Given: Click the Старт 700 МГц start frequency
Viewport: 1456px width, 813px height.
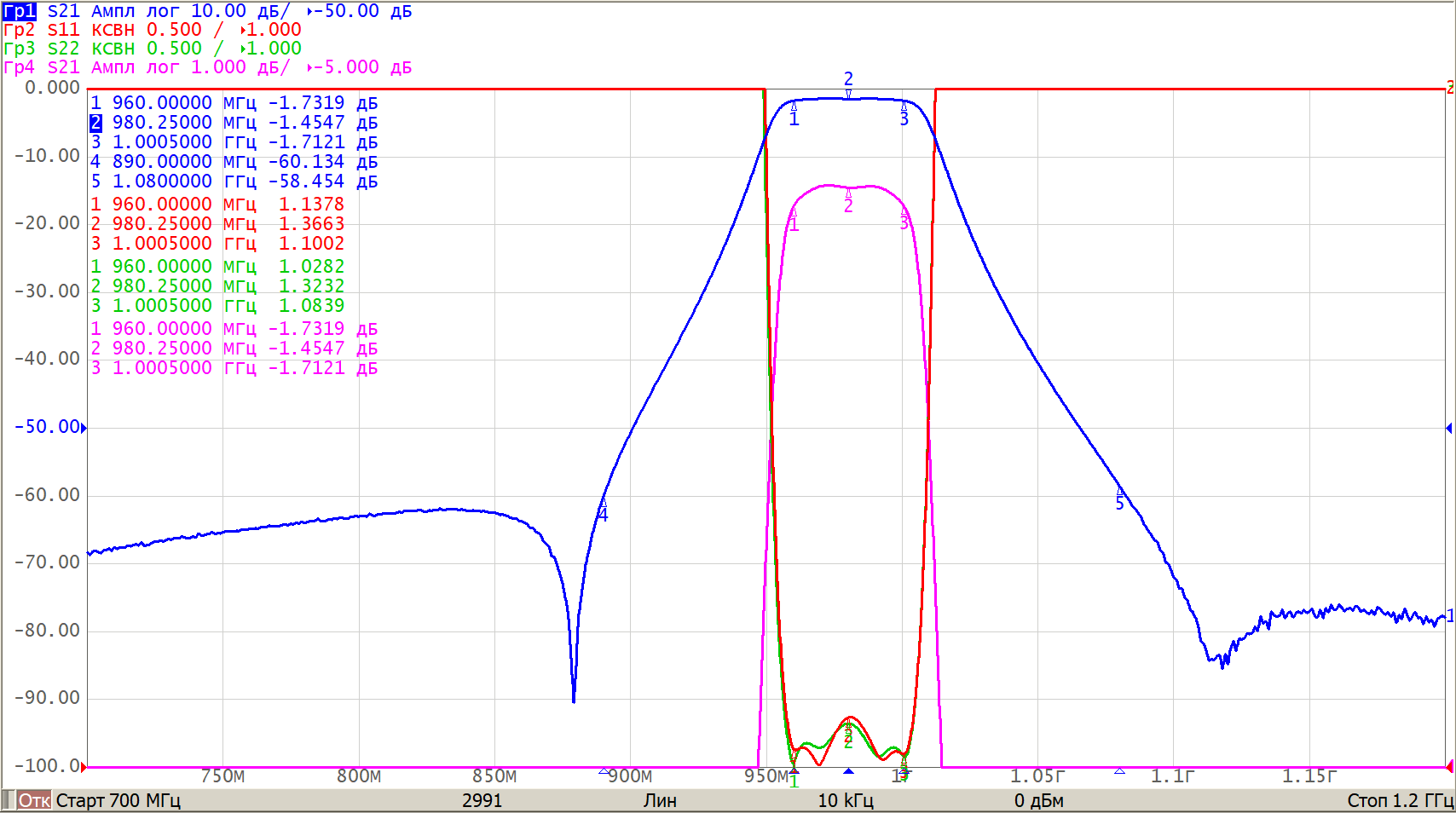Looking at the screenshot, I should click(x=118, y=800).
